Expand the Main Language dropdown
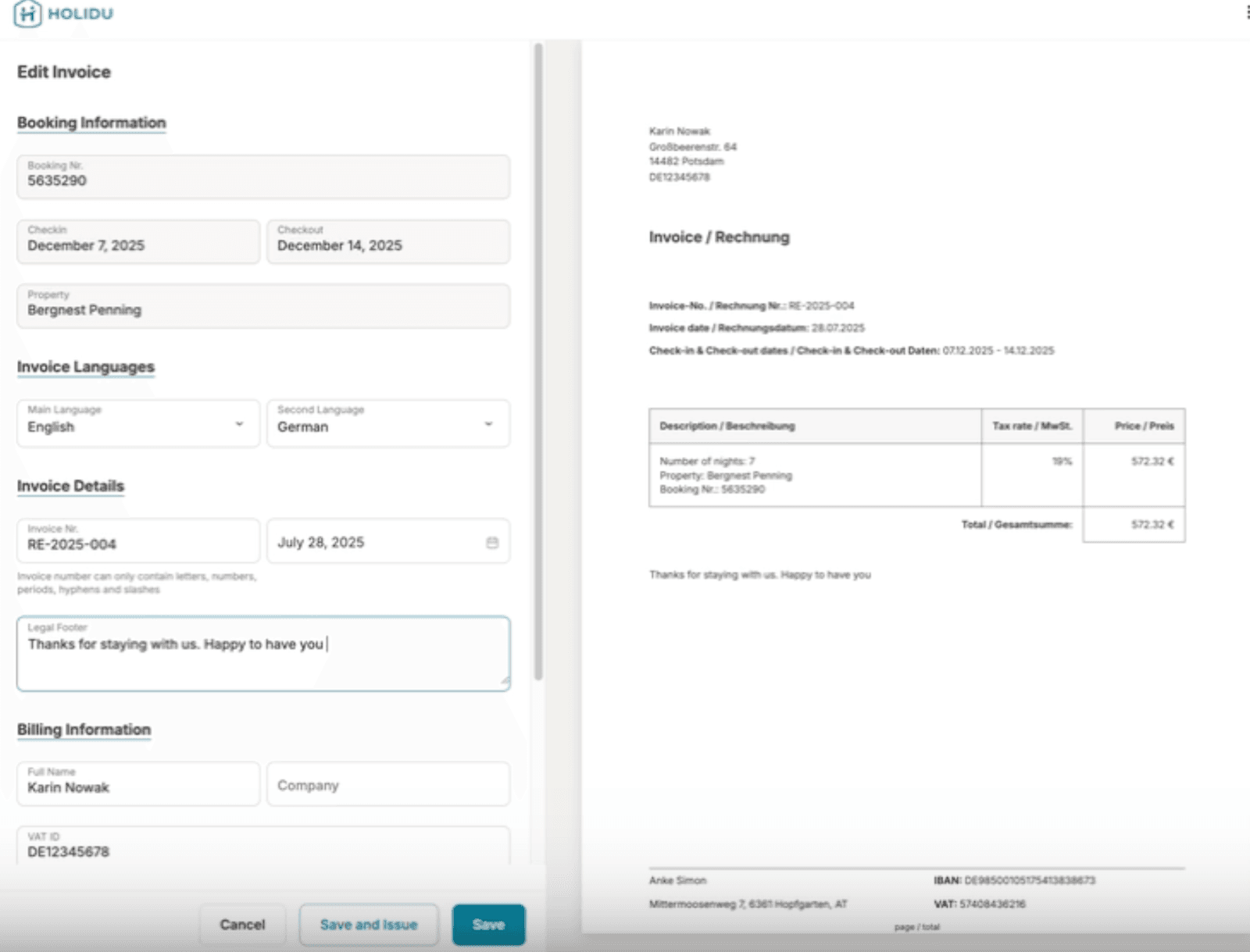This screenshot has height=952, width=1250. 239,424
